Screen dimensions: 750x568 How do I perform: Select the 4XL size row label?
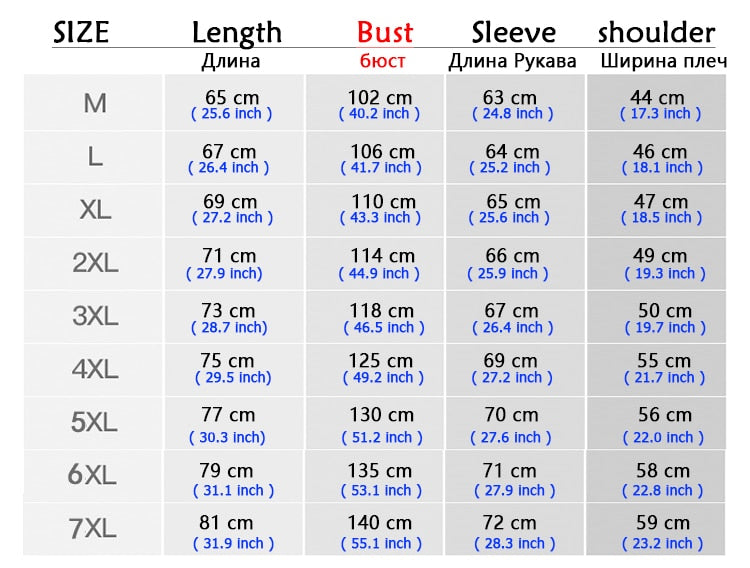point(95,369)
